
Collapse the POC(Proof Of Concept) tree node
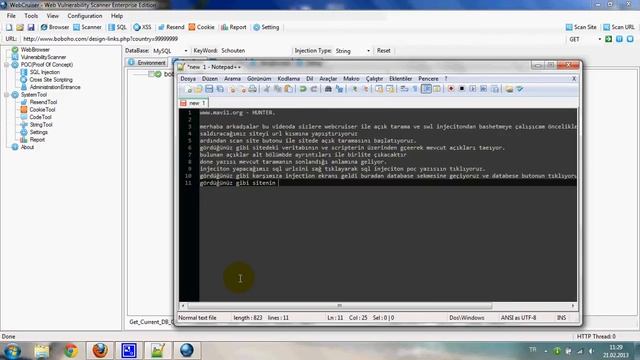point(7,65)
